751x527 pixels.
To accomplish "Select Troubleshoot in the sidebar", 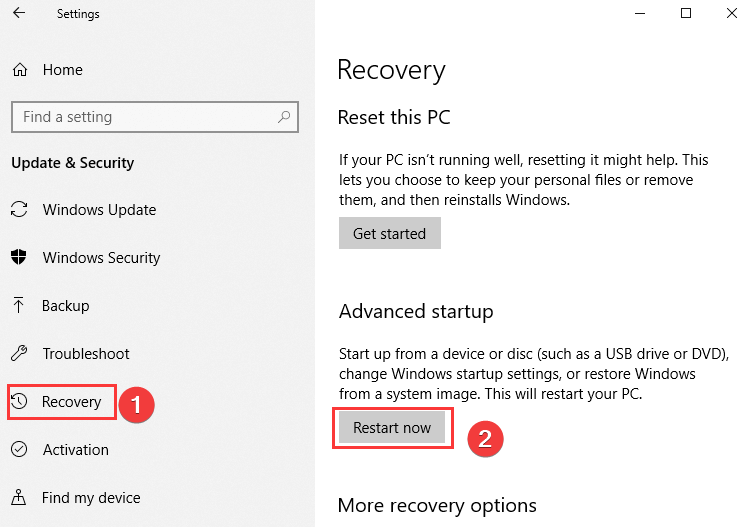I will (x=86, y=354).
